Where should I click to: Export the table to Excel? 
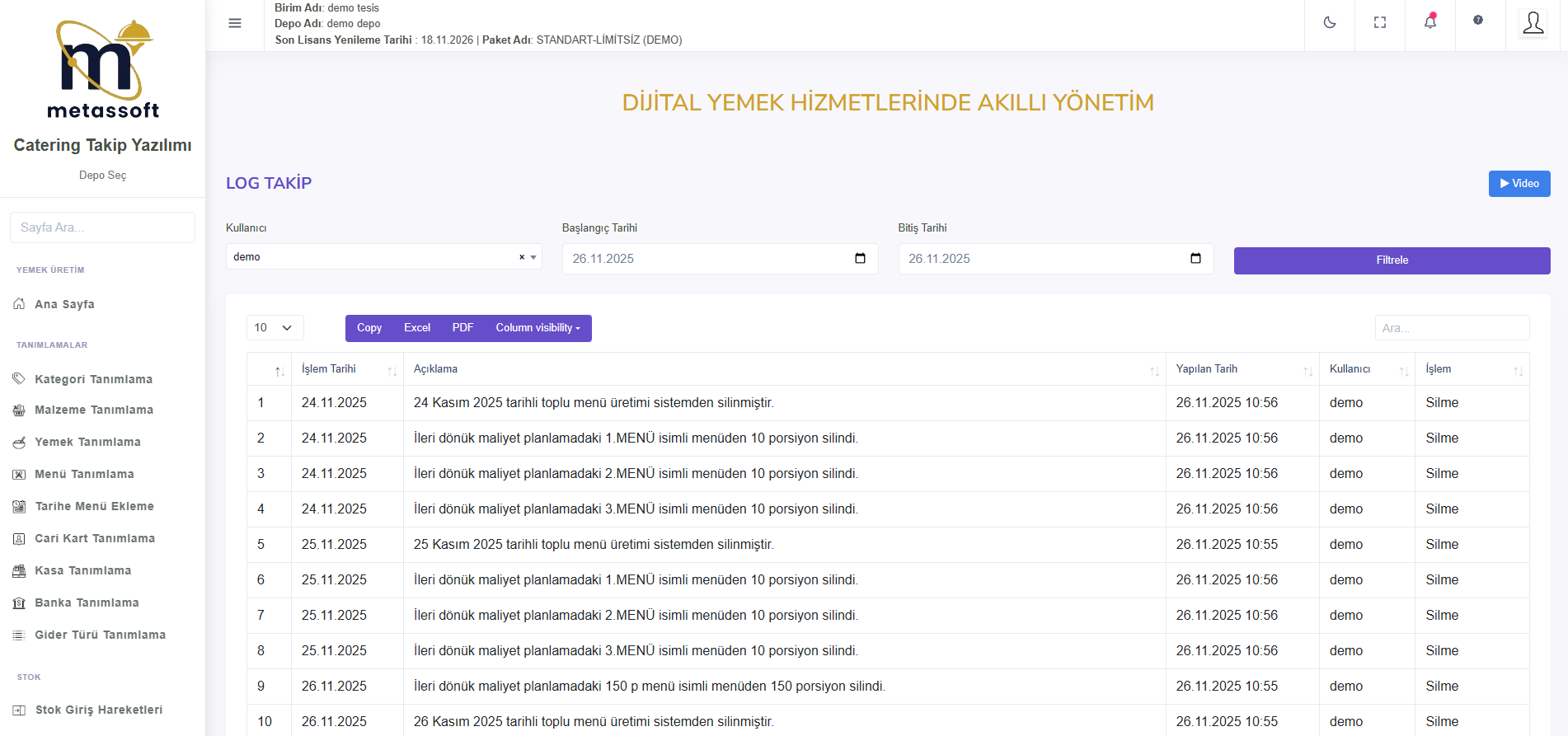click(416, 328)
